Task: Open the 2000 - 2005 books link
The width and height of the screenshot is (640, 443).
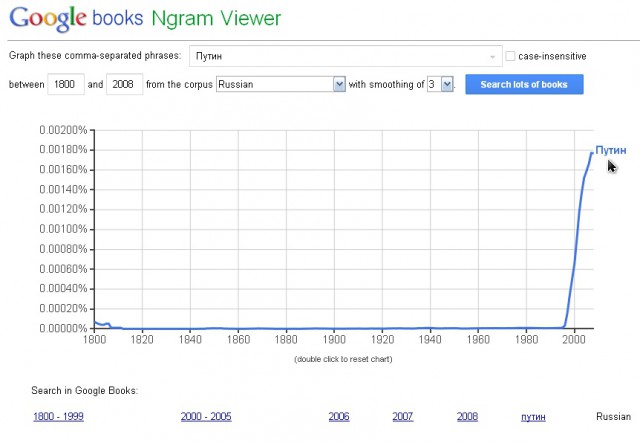Action: pos(206,416)
